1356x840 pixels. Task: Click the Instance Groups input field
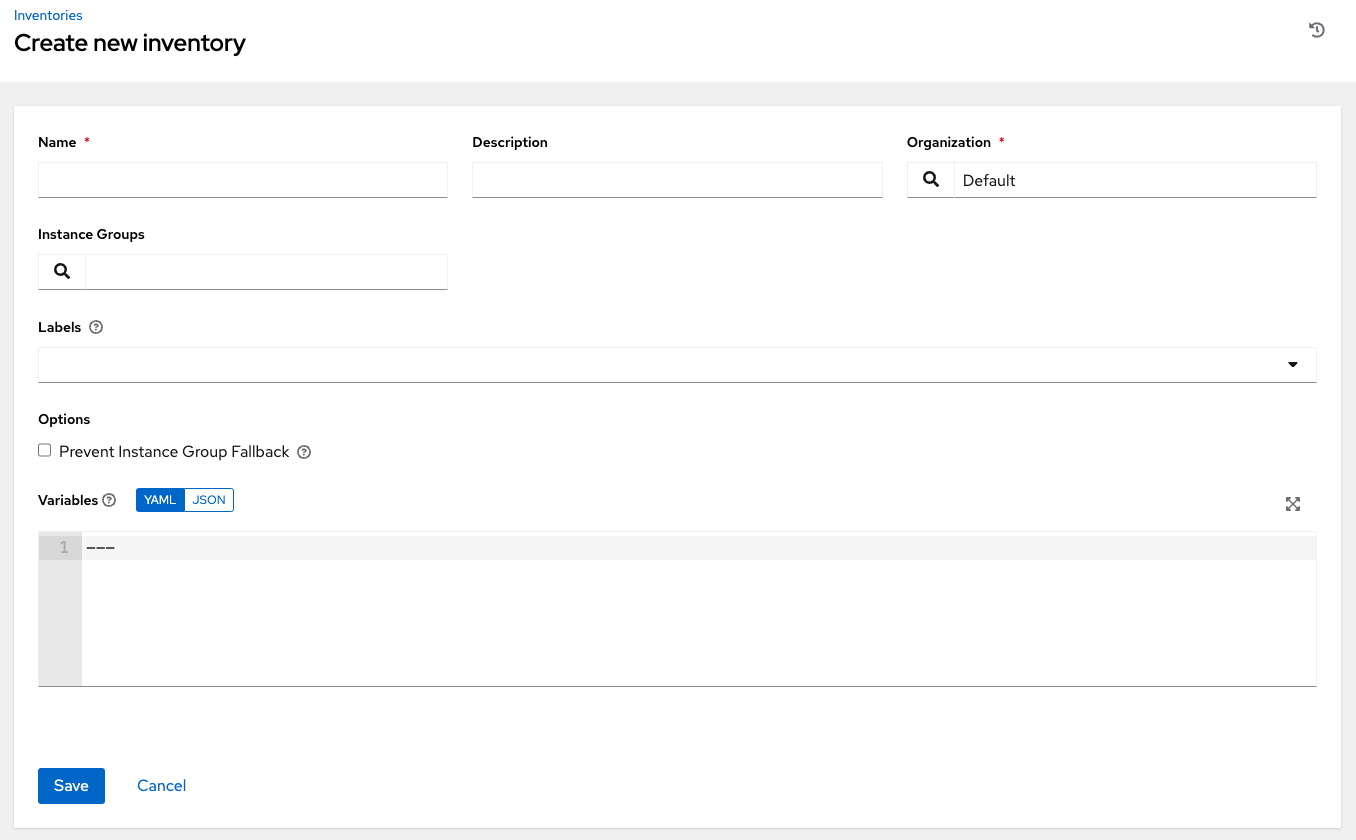tap(265, 271)
